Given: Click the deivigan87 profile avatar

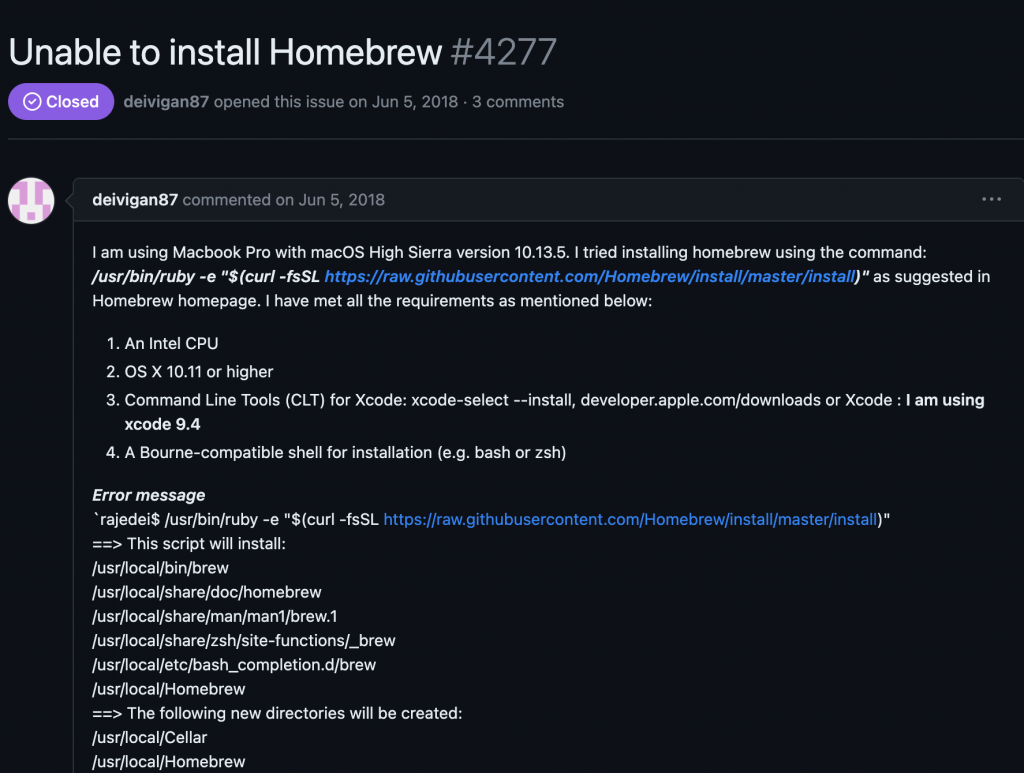Looking at the screenshot, I should tap(31, 200).
